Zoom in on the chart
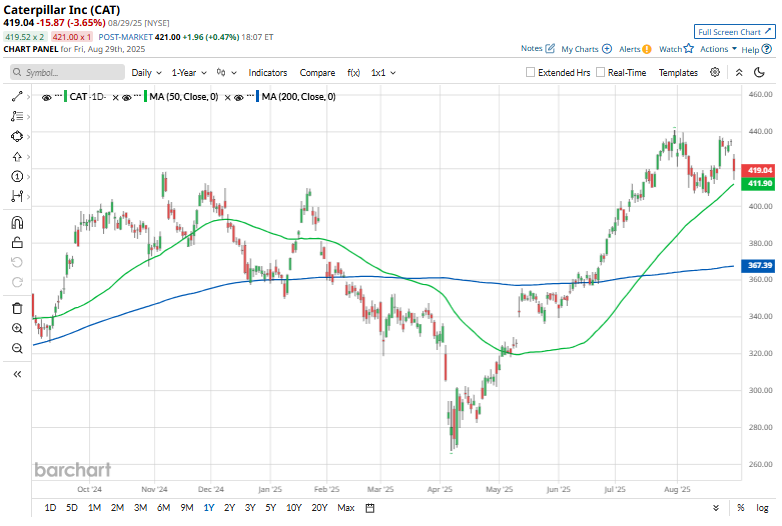The image size is (782, 526). 17,328
